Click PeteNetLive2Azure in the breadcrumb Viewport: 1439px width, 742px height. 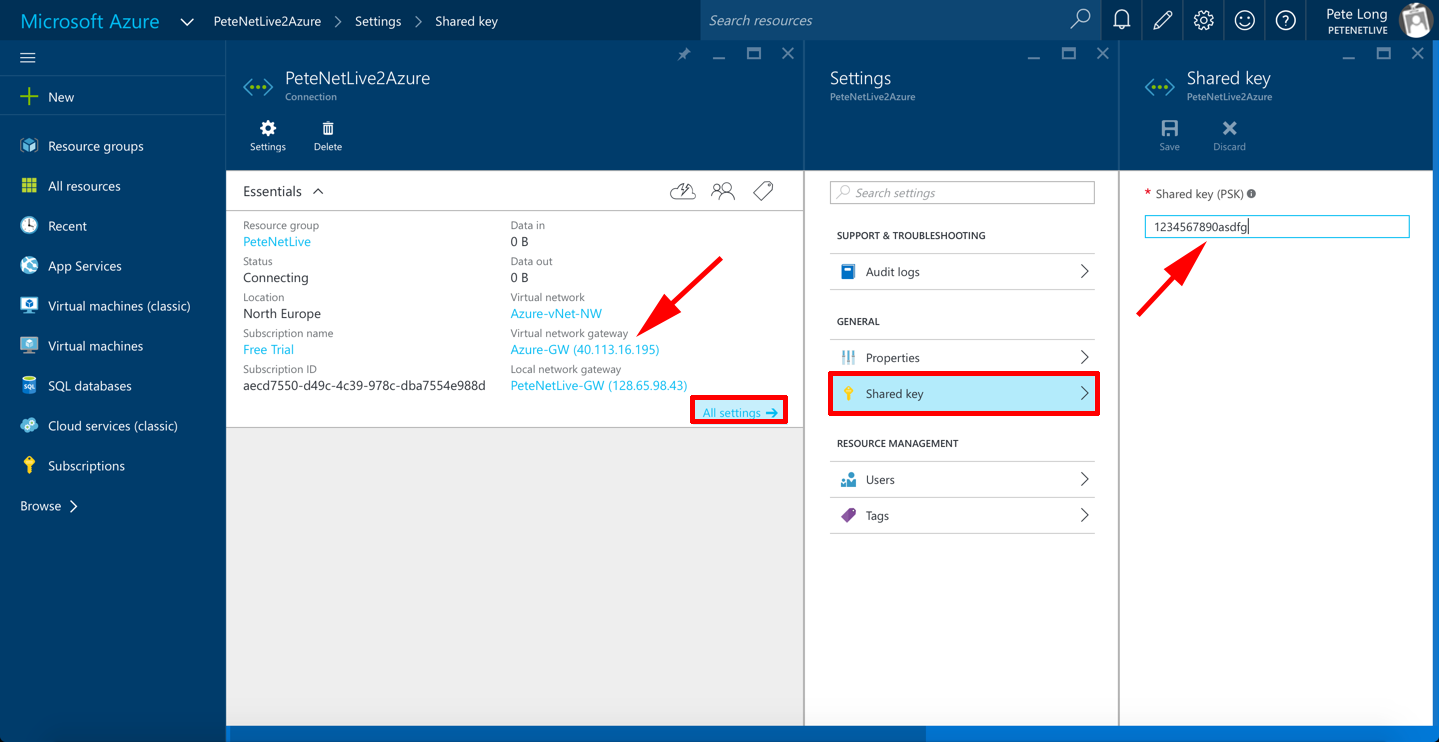[268, 21]
